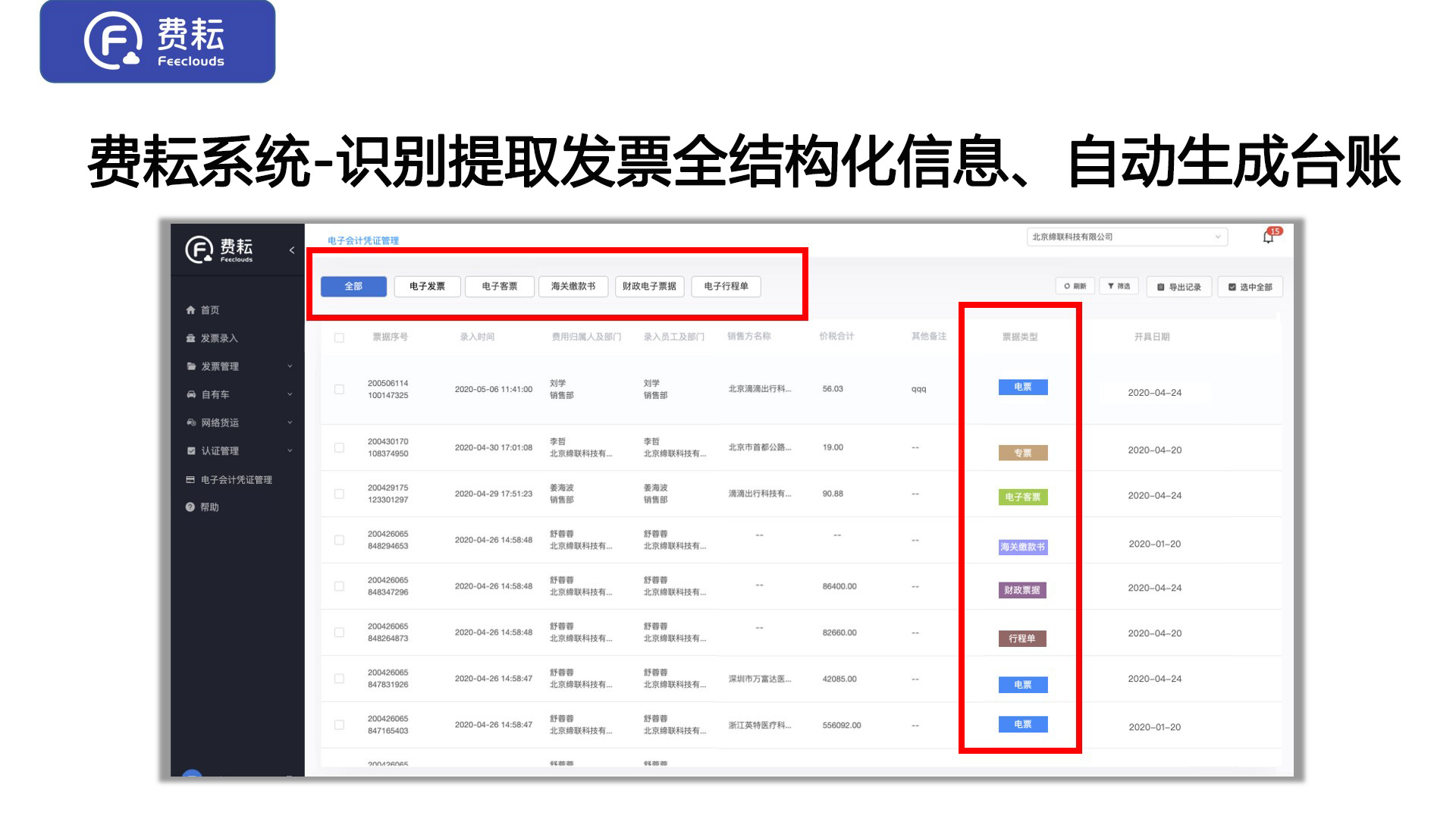This screenshot has width=1456, height=819.
Task: Click the 海关缴款书 type tag in table
Action: click(1022, 547)
